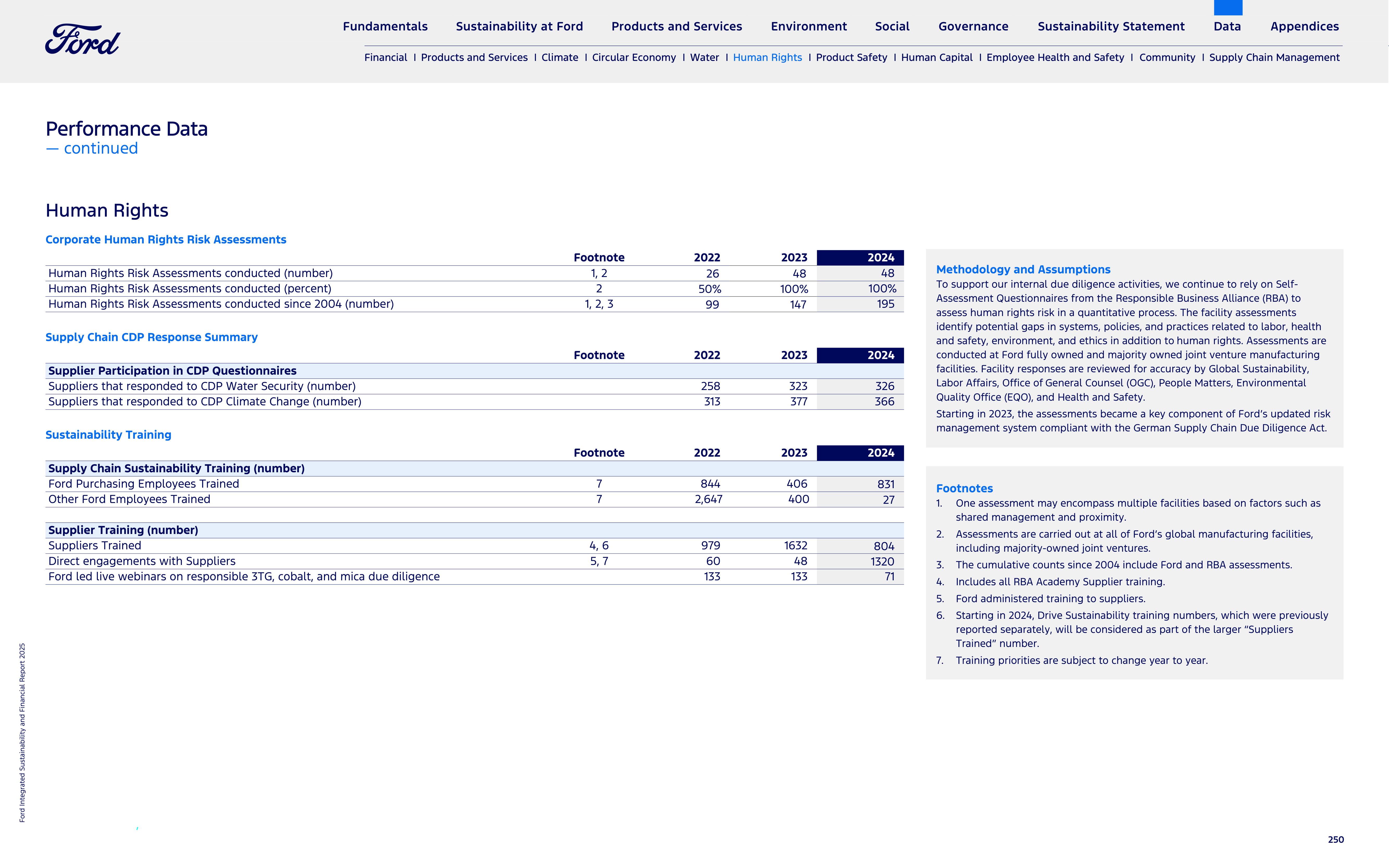Viewport: 1389px width, 868px height.
Task: Click the value 2,647 for 2022
Action: [x=708, y=499]
